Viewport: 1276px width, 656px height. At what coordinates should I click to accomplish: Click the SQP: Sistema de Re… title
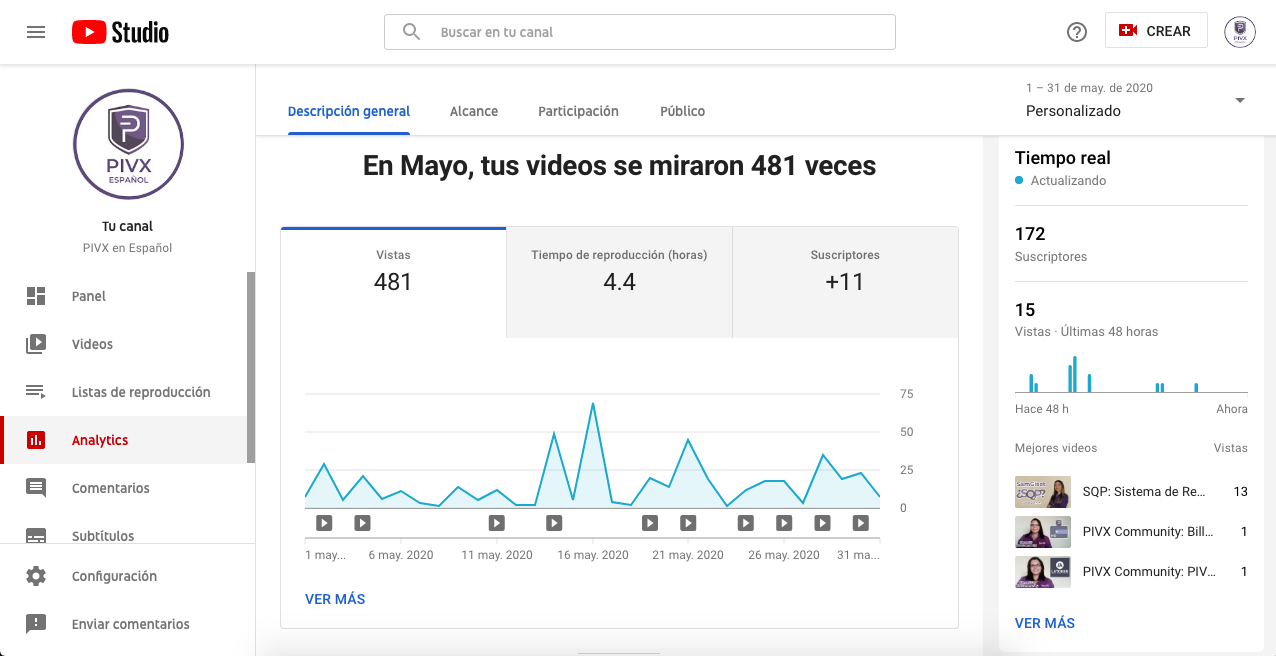[x=1144, y=492]
